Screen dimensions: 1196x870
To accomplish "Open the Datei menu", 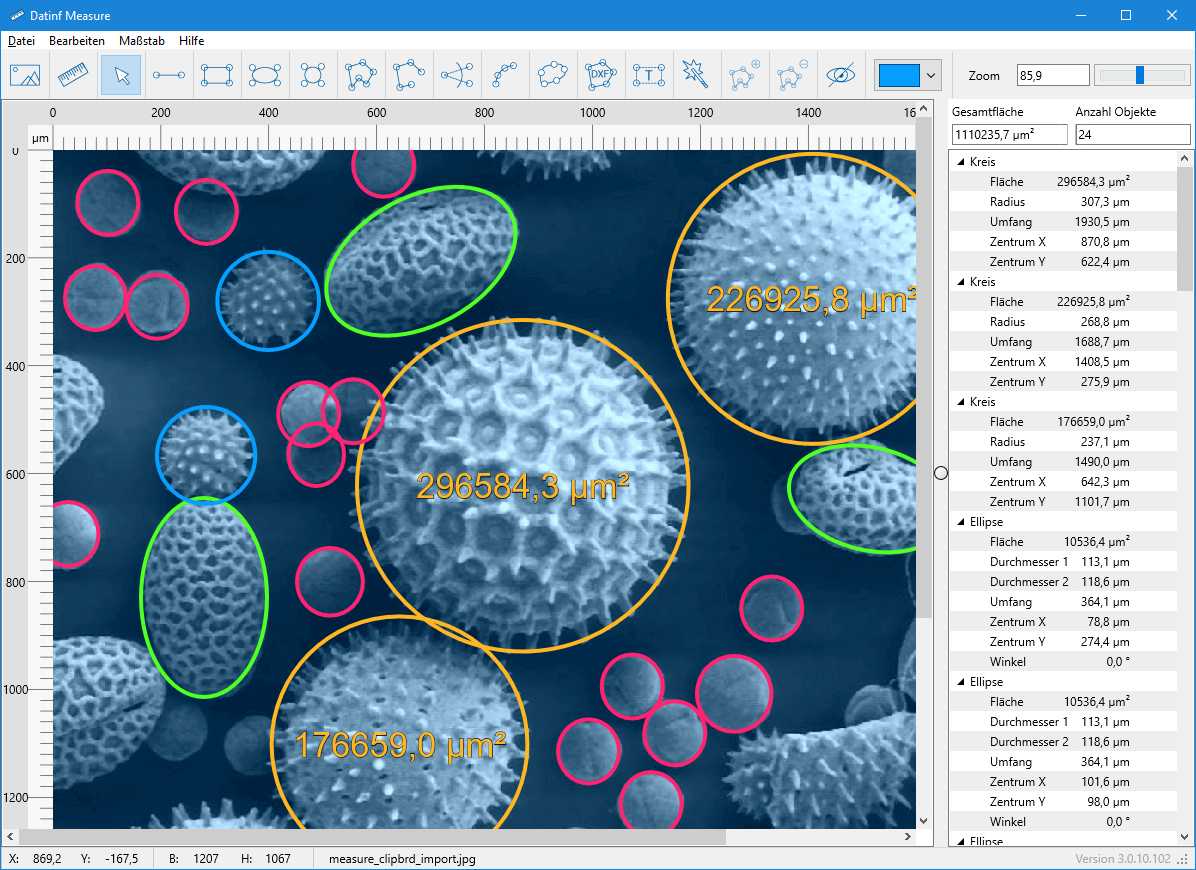I will [x=21, y=41].
